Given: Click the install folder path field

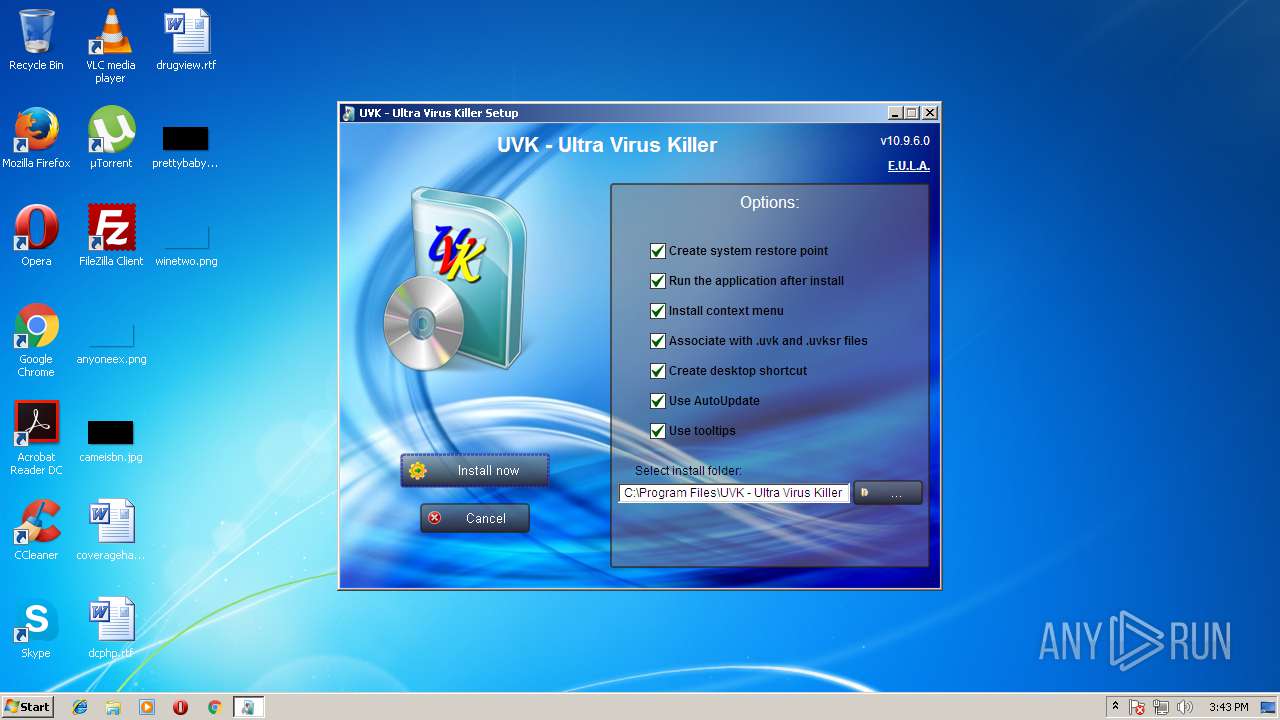Looking at the screenshot, I should coord(734,493).
